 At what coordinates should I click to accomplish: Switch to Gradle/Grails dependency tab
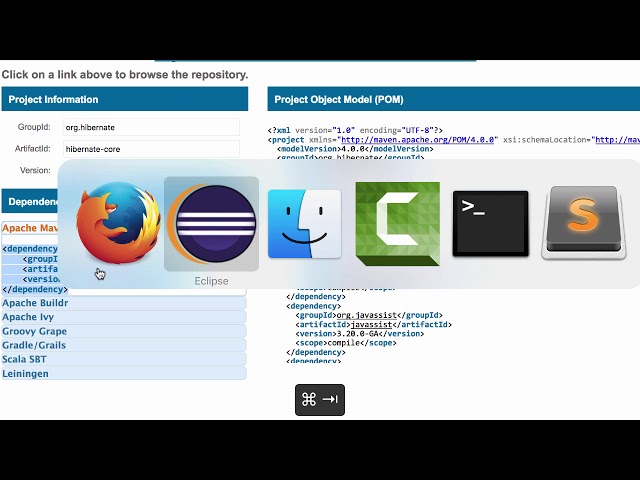(124, 345)
